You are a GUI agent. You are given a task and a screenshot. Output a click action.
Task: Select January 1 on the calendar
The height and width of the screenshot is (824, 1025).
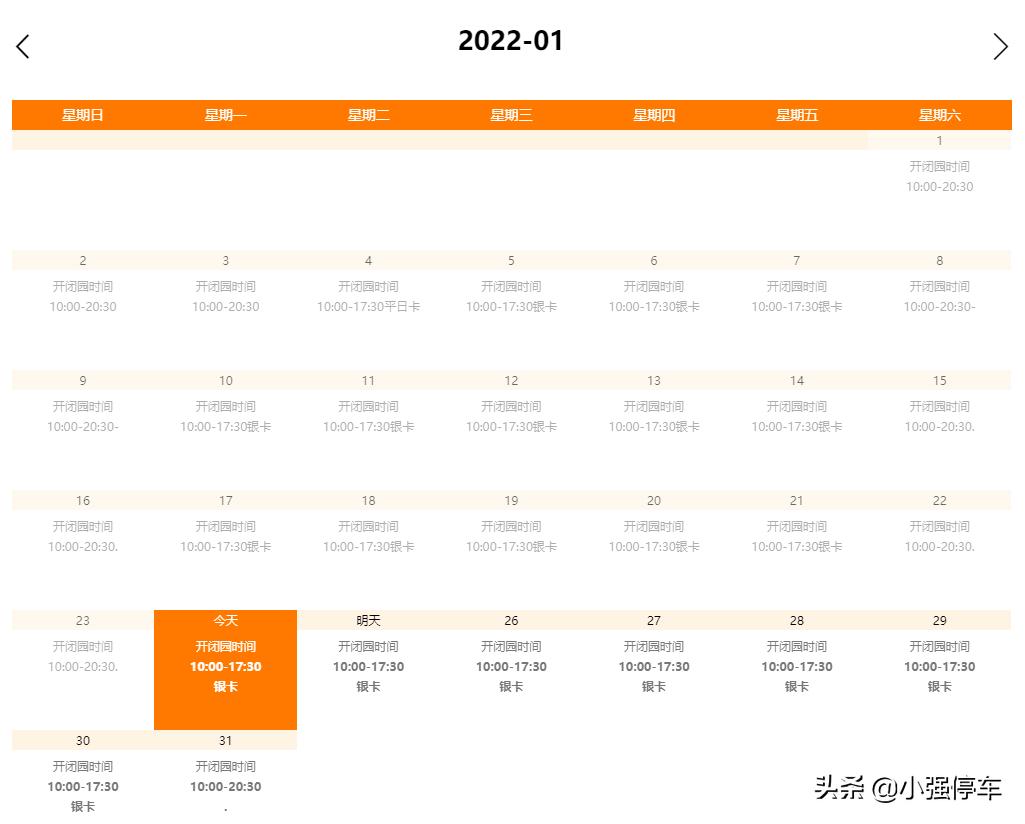click(x=938, y=180)
